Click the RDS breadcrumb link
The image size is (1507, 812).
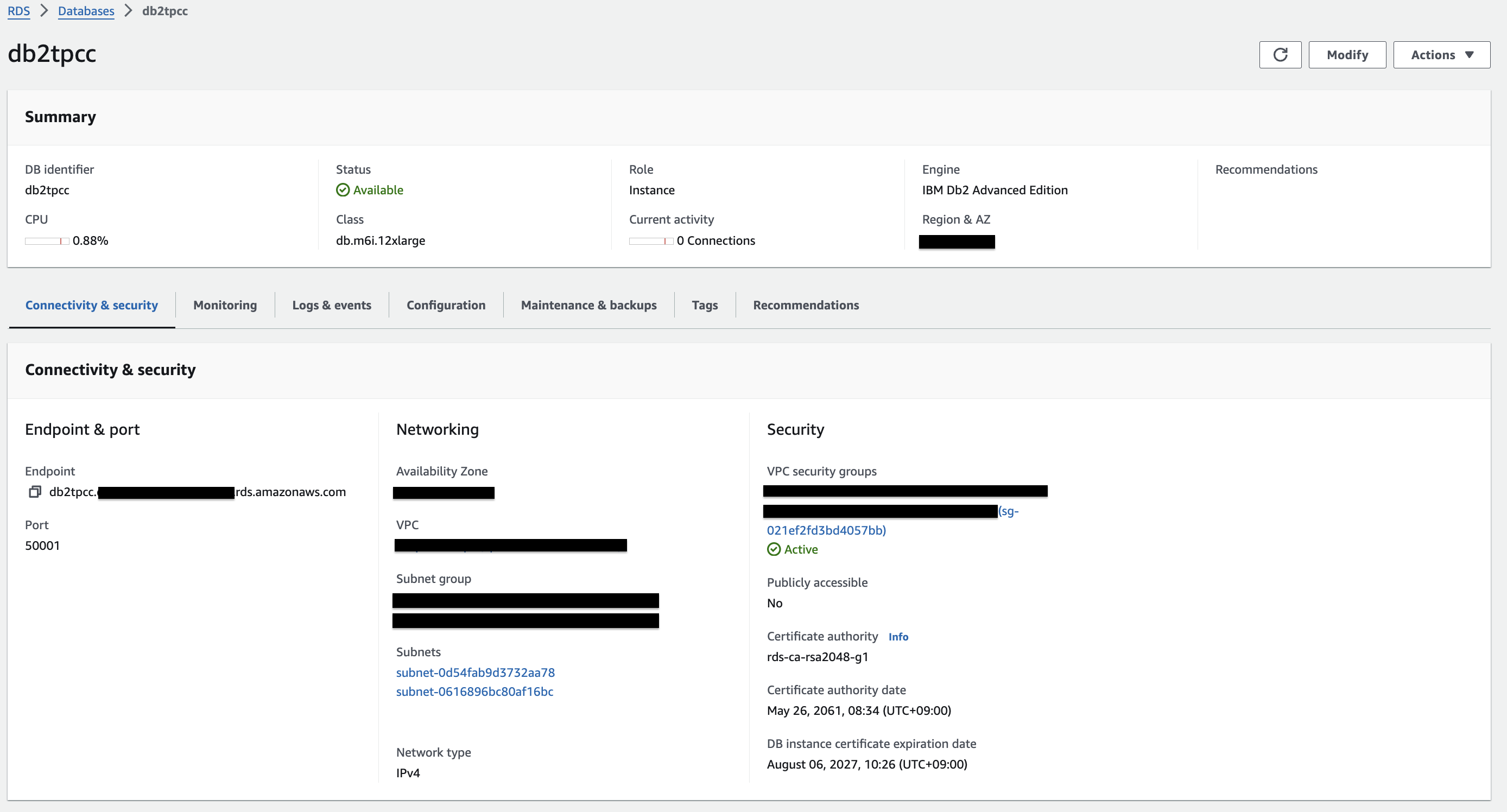(18, 11)
